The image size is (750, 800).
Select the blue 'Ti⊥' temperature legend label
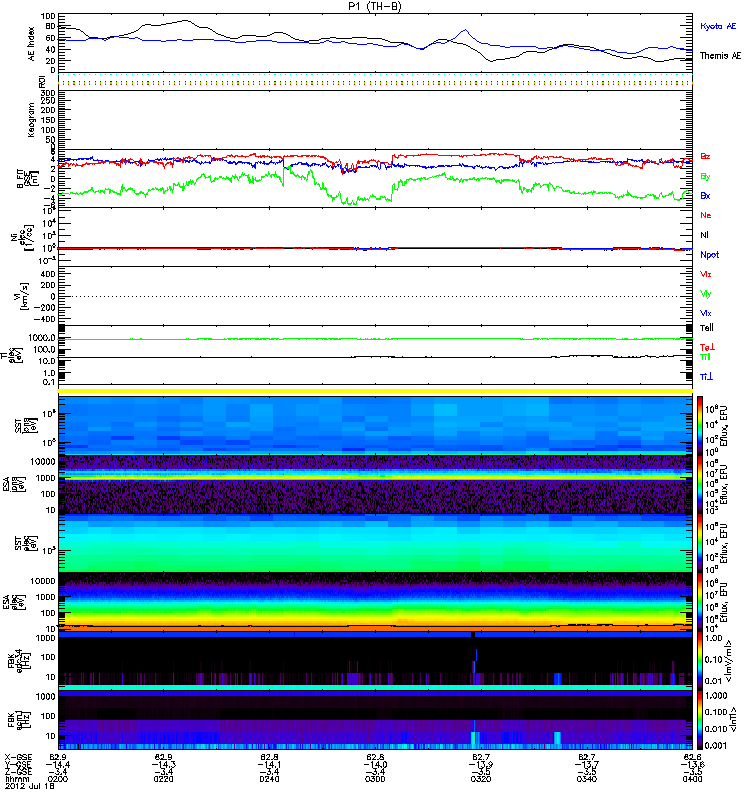pos(706,377)
